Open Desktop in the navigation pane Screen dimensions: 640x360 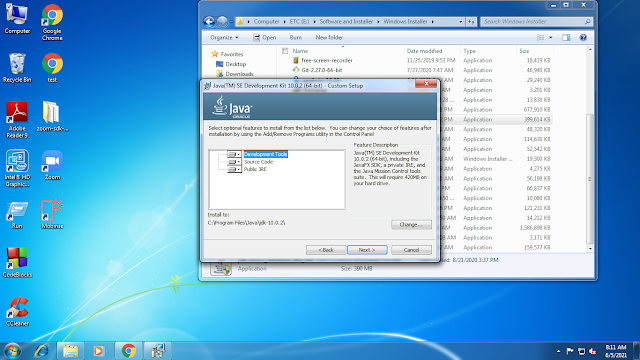click(x=231, y=64)
